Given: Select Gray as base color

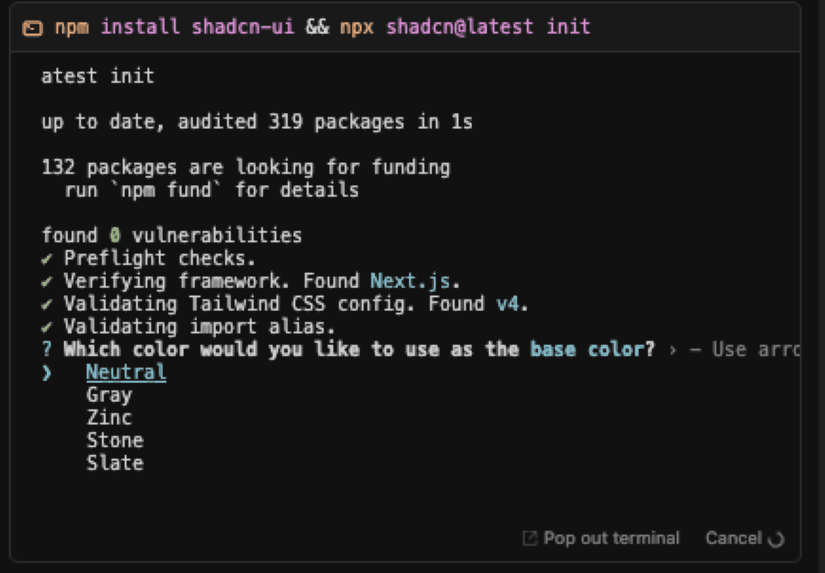Looking at the screenshot, I should pos(109,395).
